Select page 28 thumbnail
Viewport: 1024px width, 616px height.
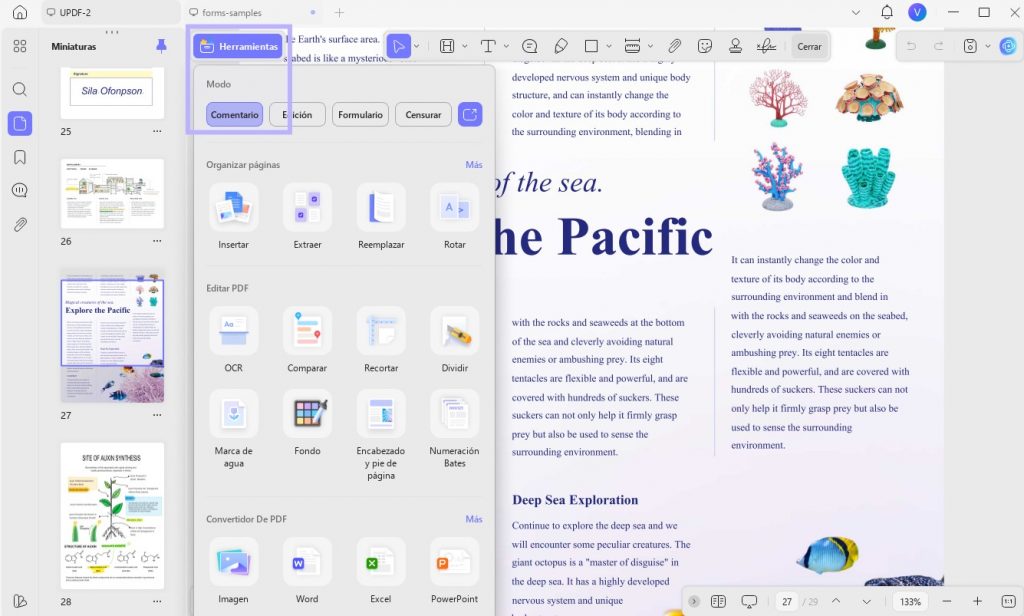(x=112, y=516)
